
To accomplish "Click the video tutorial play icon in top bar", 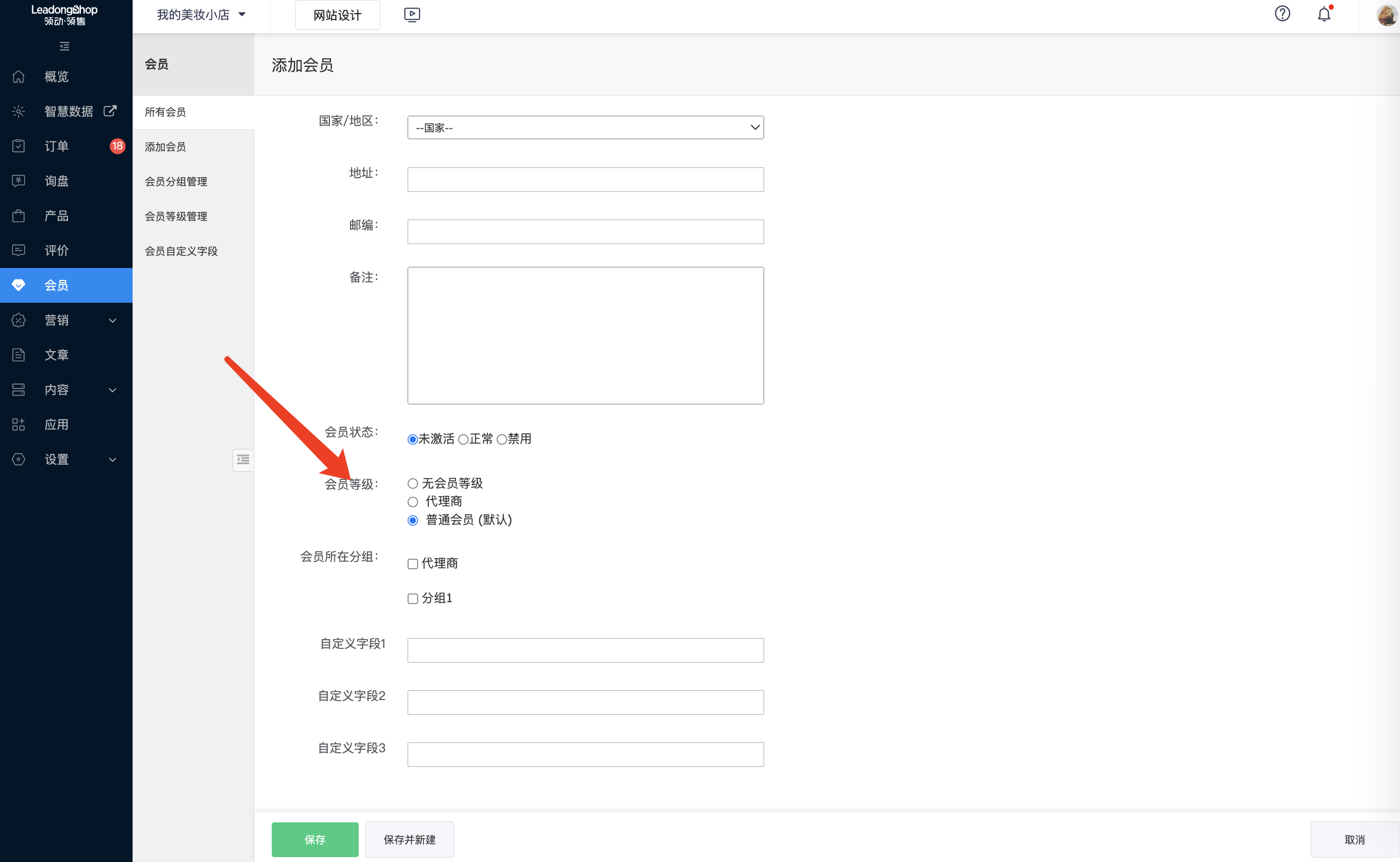I will (x=411, y=14).
